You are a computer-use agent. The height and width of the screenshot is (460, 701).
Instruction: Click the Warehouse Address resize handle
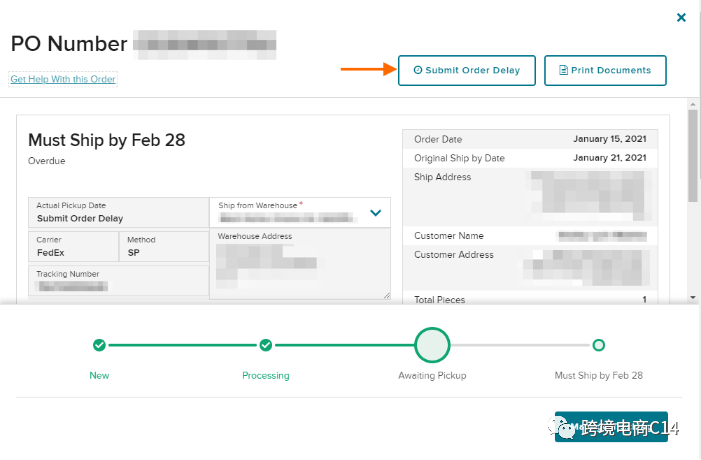[x=386, y=295]
